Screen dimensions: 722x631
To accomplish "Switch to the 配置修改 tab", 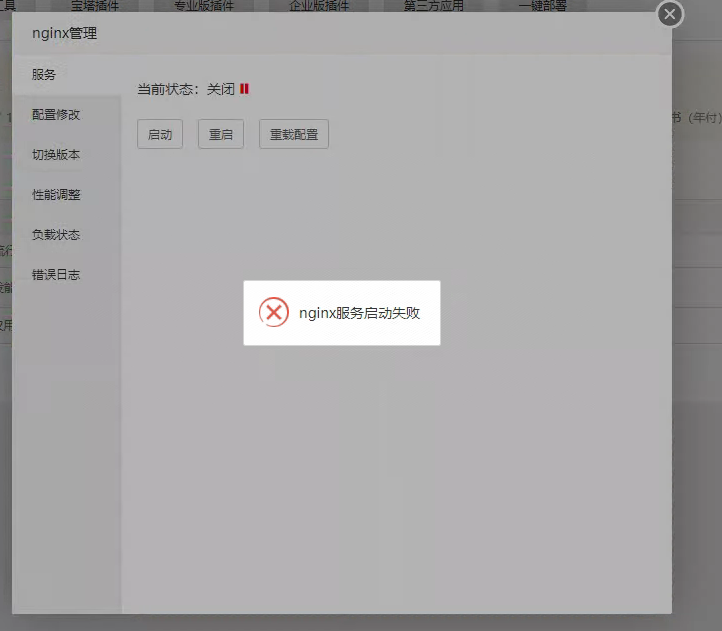I will tap(67, 115).
